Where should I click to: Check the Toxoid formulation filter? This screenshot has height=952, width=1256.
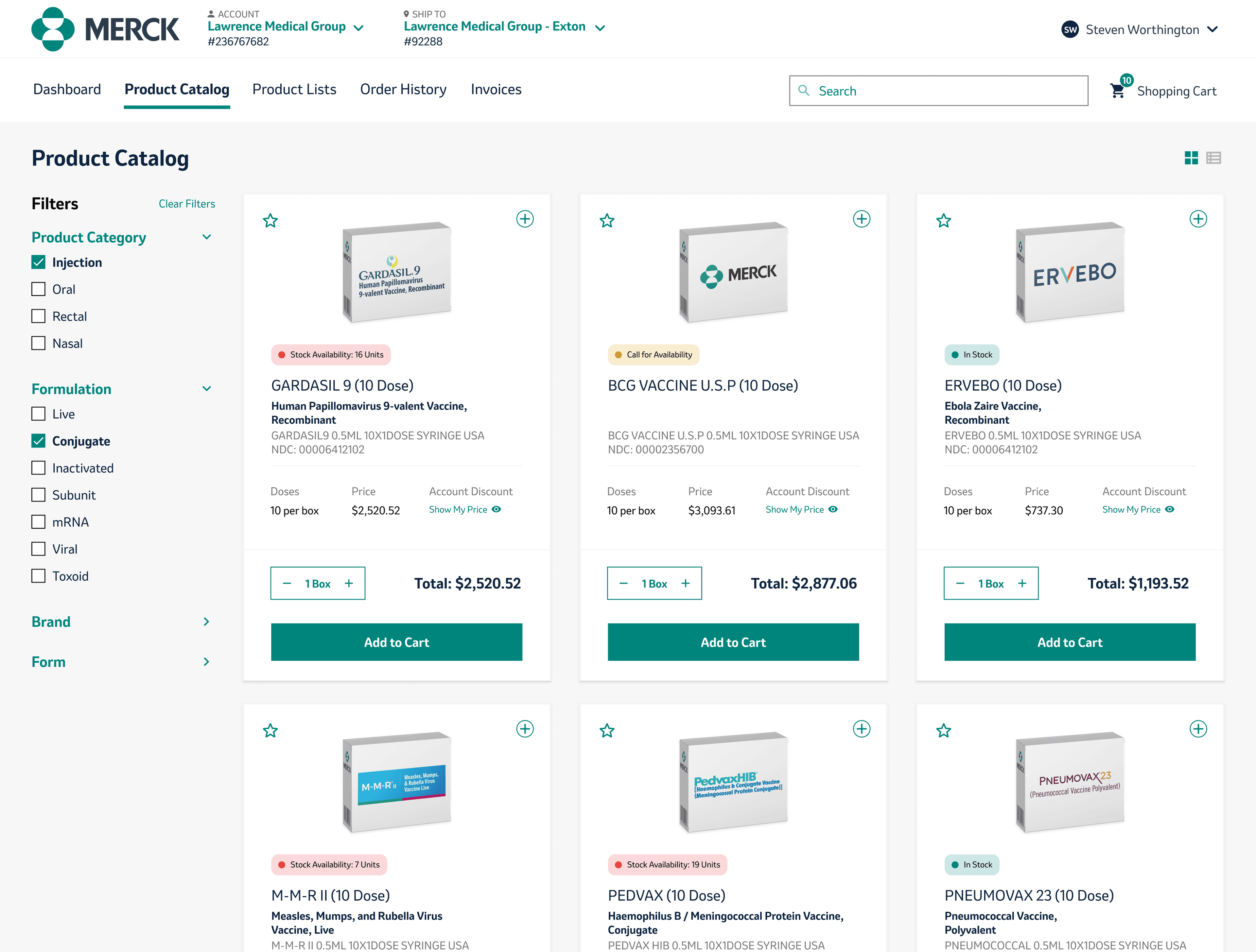click(x=38, y=576)
